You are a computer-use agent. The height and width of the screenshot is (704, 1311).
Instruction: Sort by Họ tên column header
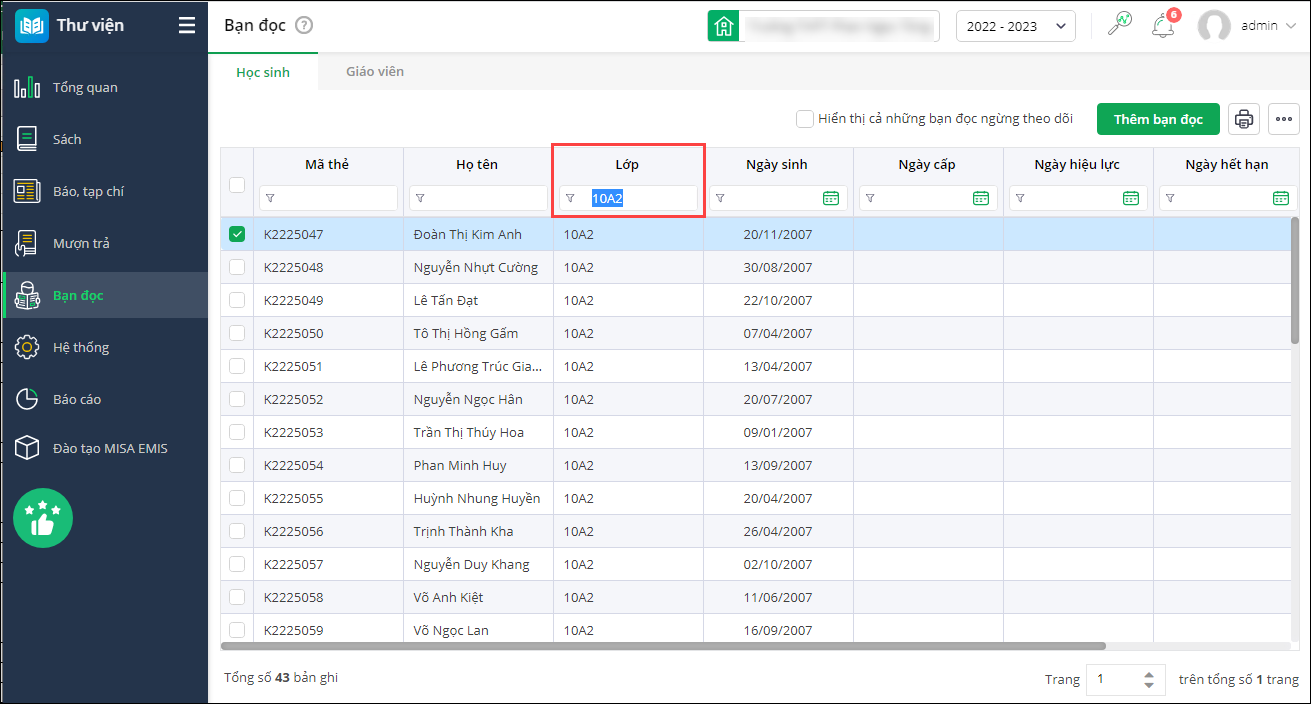pyautogui.click(x=477, y=164)
